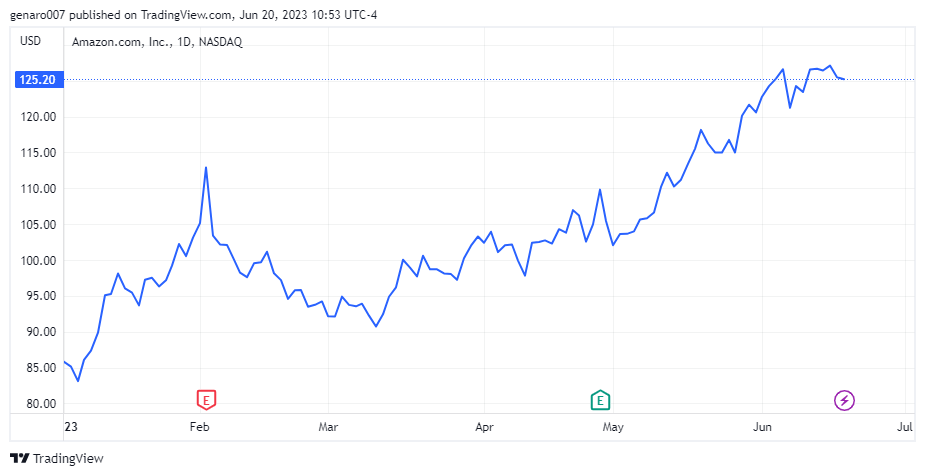Click the green earnings marker near May
Viewport: 925px width, 476px height.
(x=600, y=400)
